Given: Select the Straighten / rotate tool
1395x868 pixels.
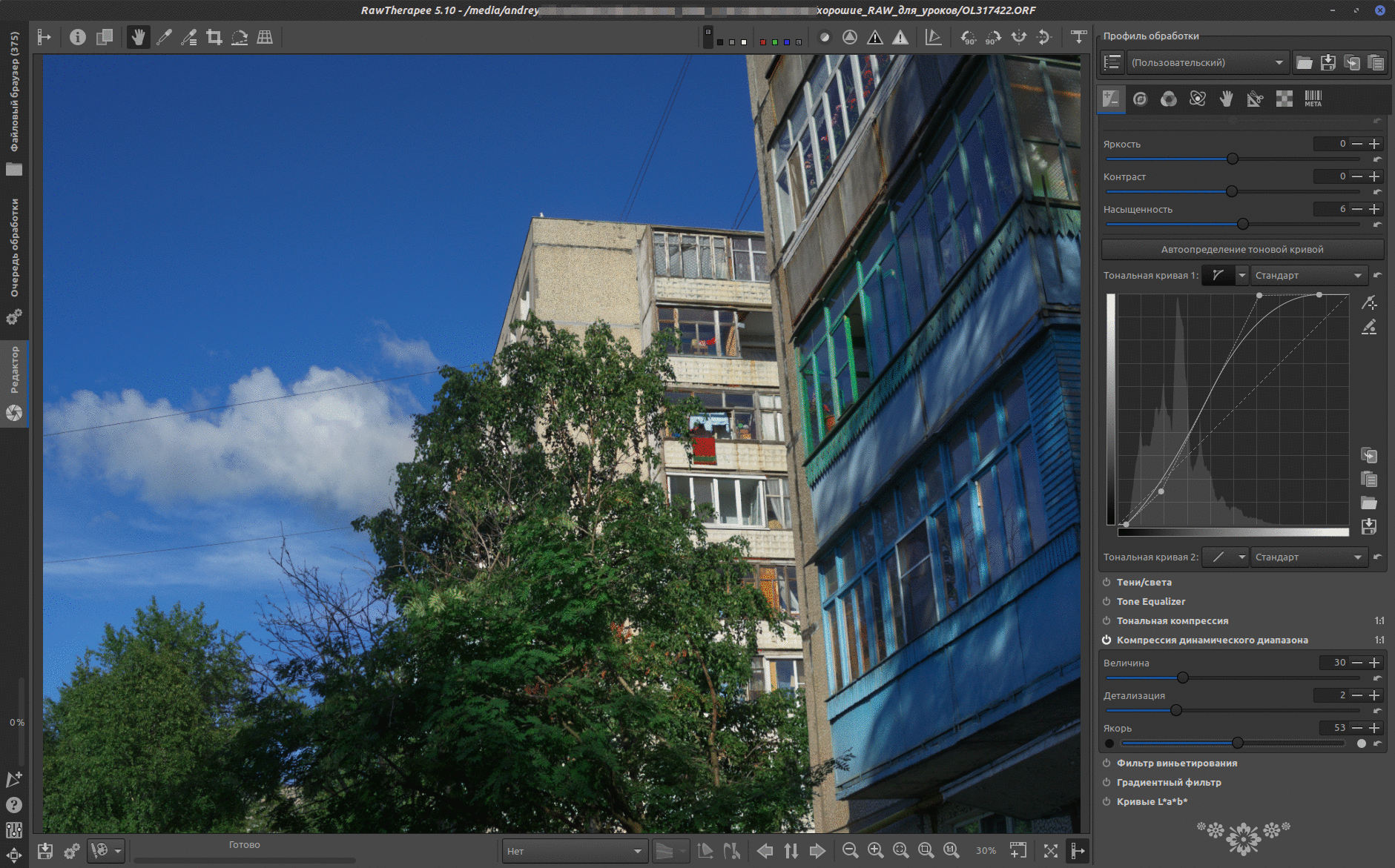Looking at the screenshot, I should tap(240, 37).
